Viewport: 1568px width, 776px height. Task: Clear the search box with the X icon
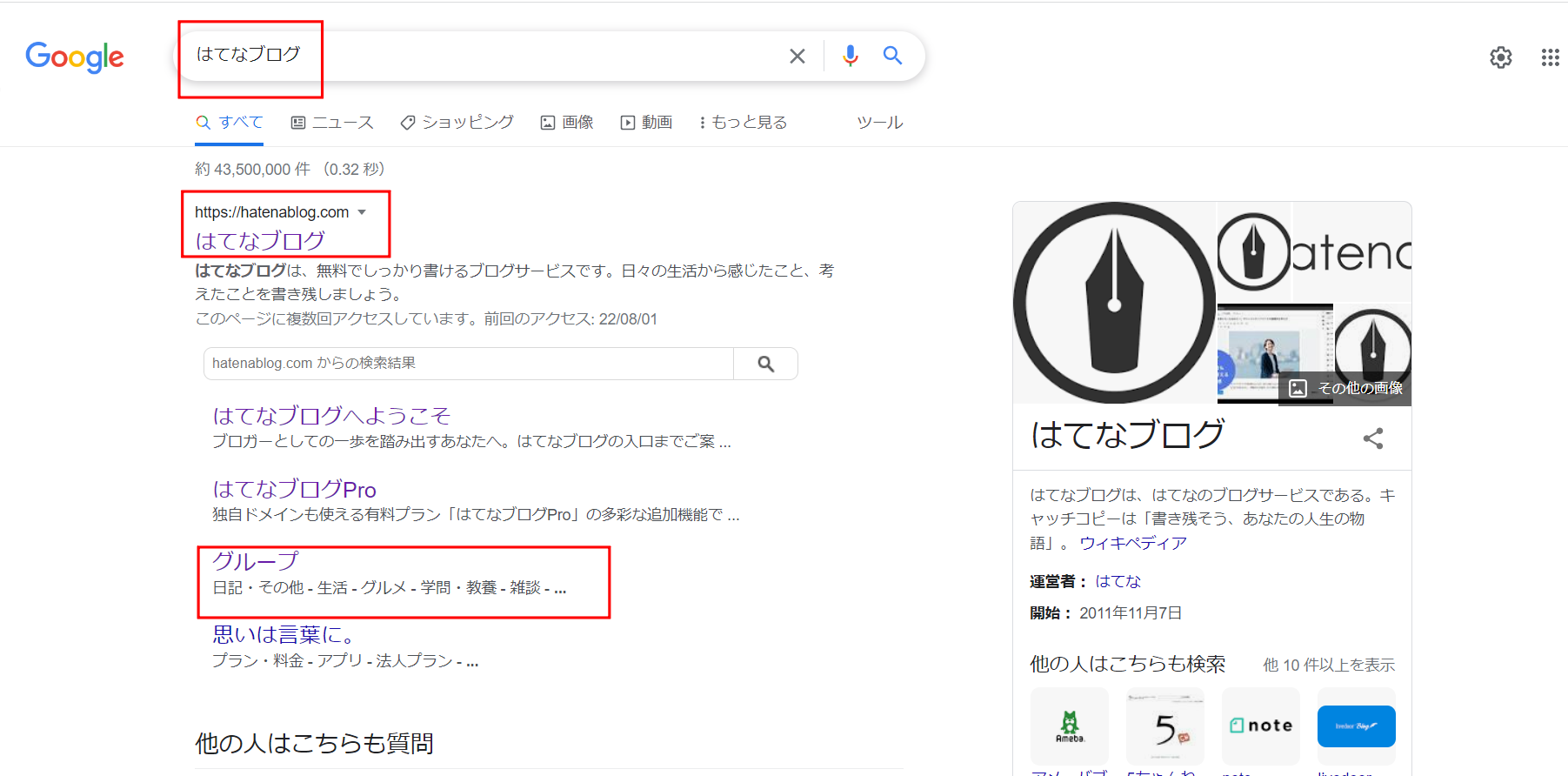point(797,57)
